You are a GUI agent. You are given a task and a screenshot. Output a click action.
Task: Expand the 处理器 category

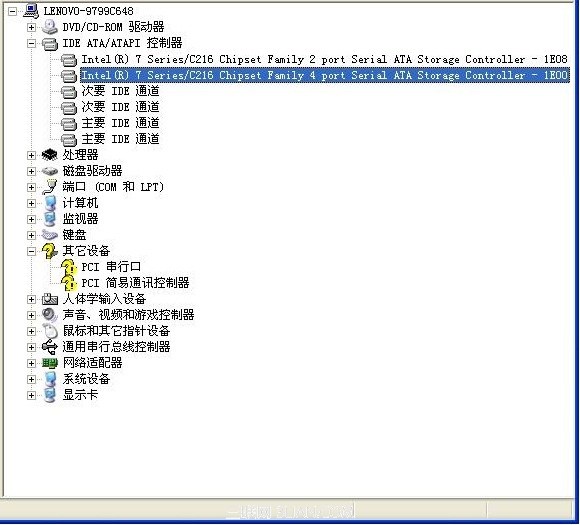coord(31,155)
